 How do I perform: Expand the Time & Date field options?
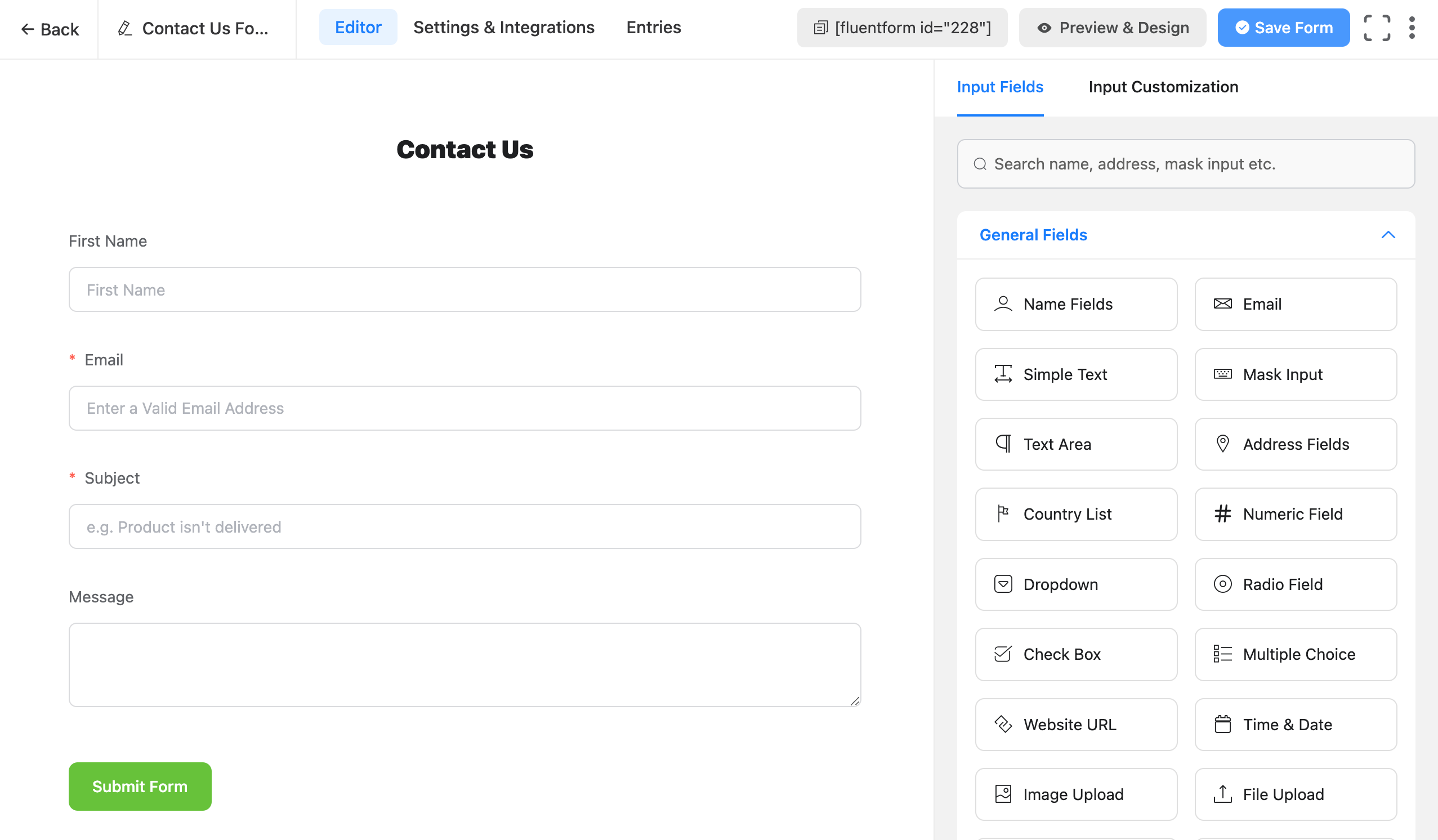tap(1296, 724)
